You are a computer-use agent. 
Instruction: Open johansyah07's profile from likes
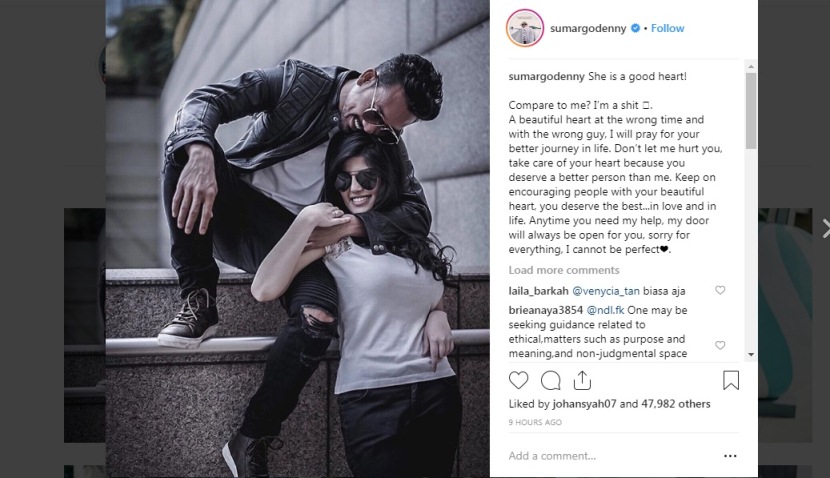(x=584, y=404)
